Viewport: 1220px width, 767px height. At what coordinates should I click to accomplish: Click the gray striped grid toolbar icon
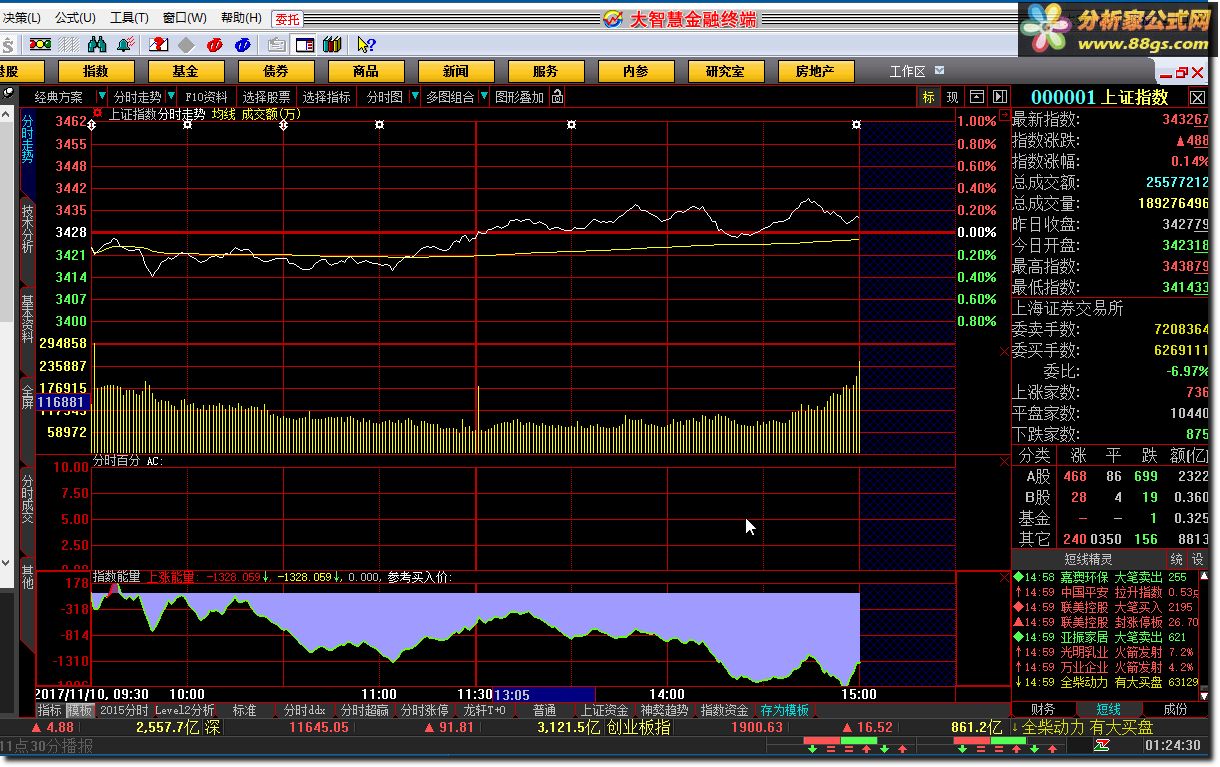click(68, 44)
